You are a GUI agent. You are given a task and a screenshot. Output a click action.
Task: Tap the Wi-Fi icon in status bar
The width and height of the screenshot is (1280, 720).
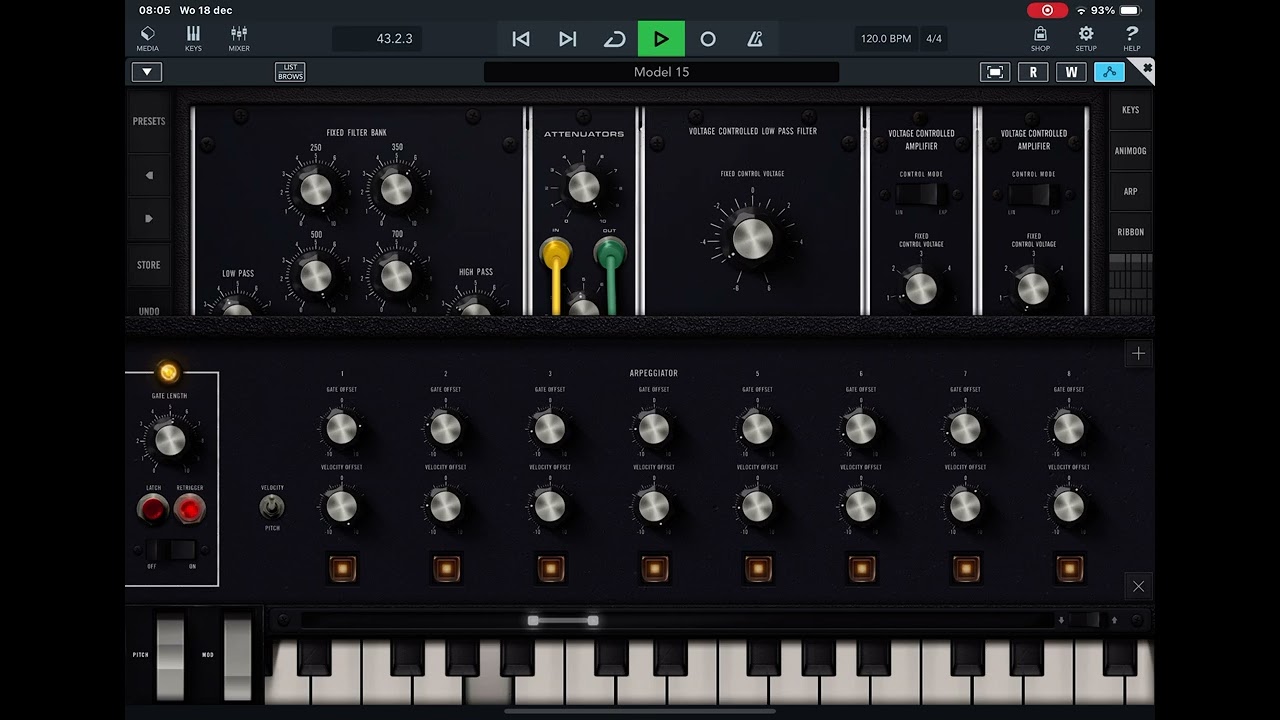tap(1081, 10)
